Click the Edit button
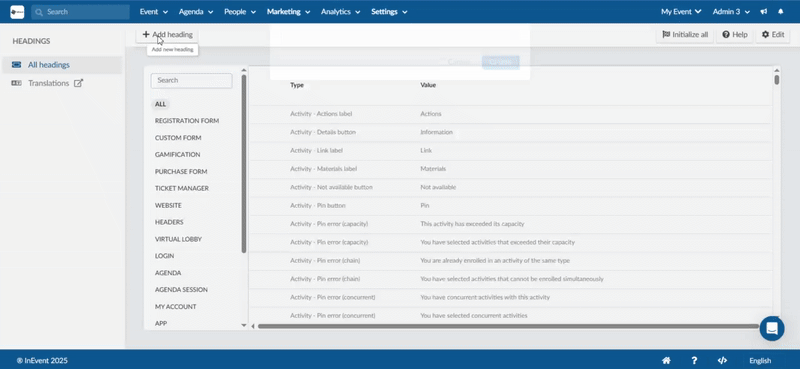800x369 pixels. click(772, 35)
